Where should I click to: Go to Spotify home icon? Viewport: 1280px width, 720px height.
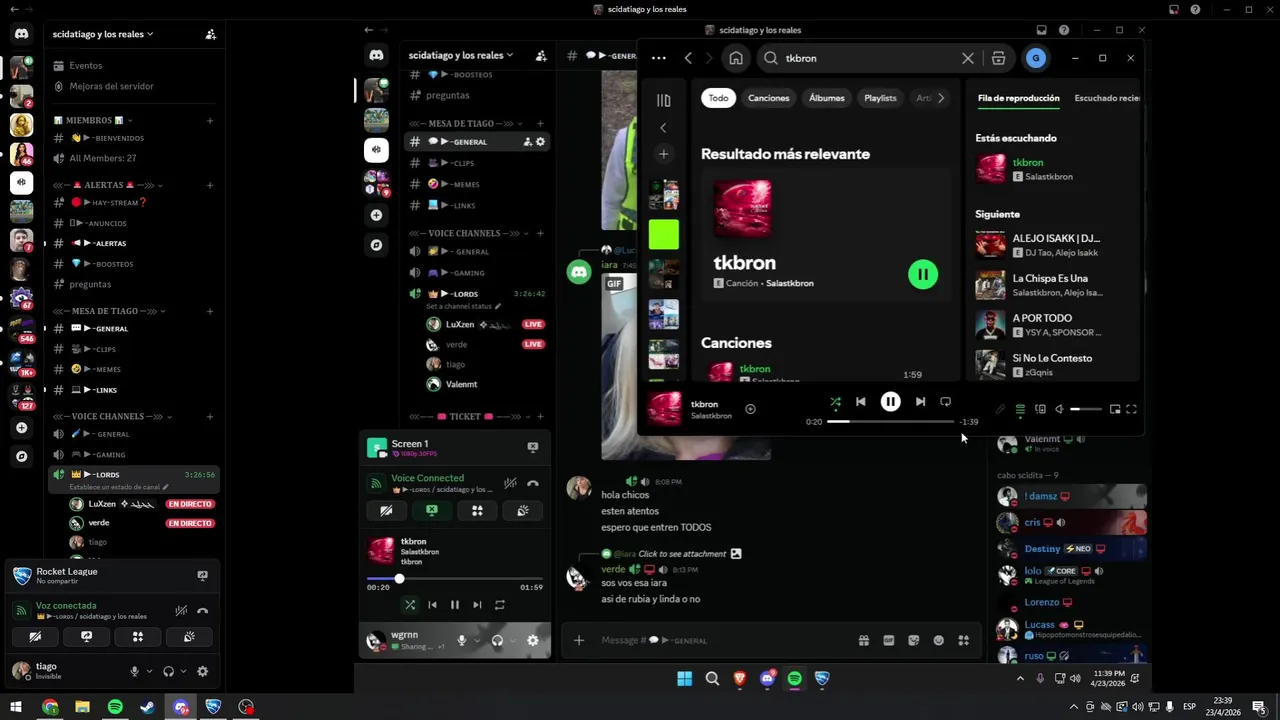[736, 58]
